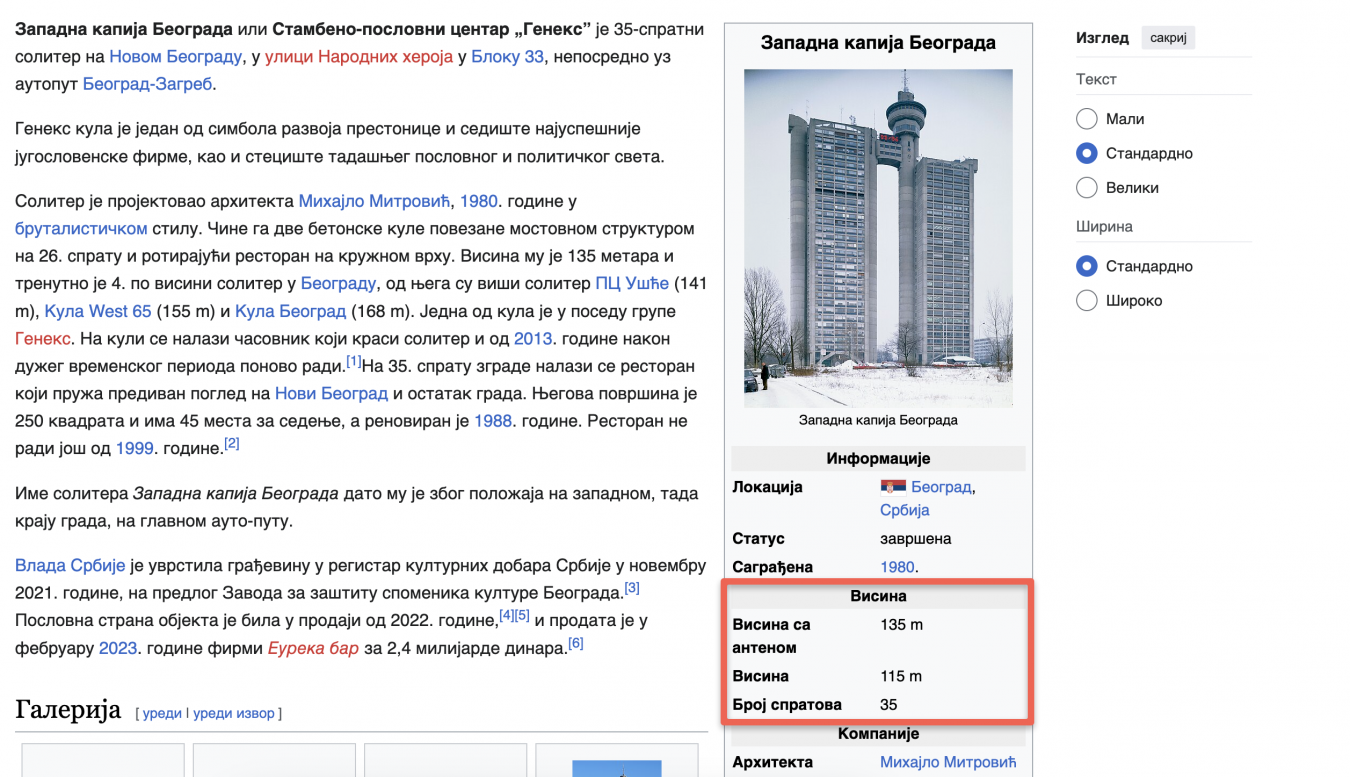
Task: Open the Western City Gate tower photo
Action: [x=878, y=238]
